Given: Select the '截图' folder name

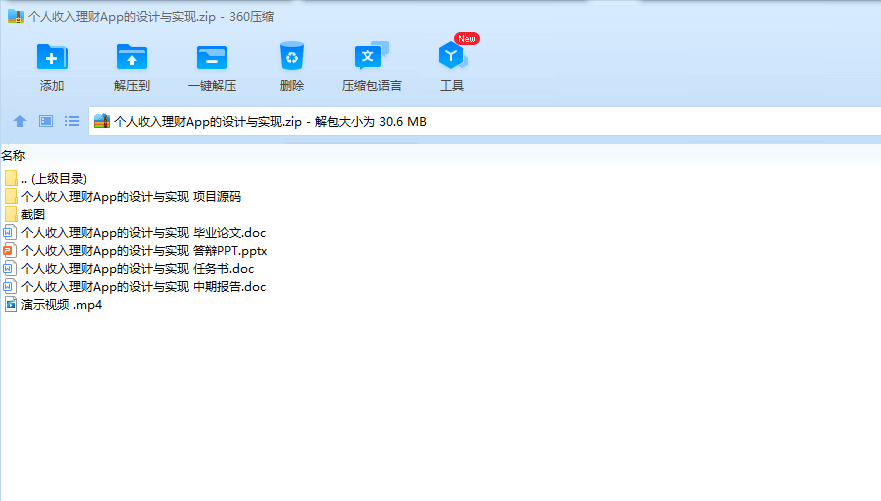Looking at the screenshot, I should (x=33, y=215).
